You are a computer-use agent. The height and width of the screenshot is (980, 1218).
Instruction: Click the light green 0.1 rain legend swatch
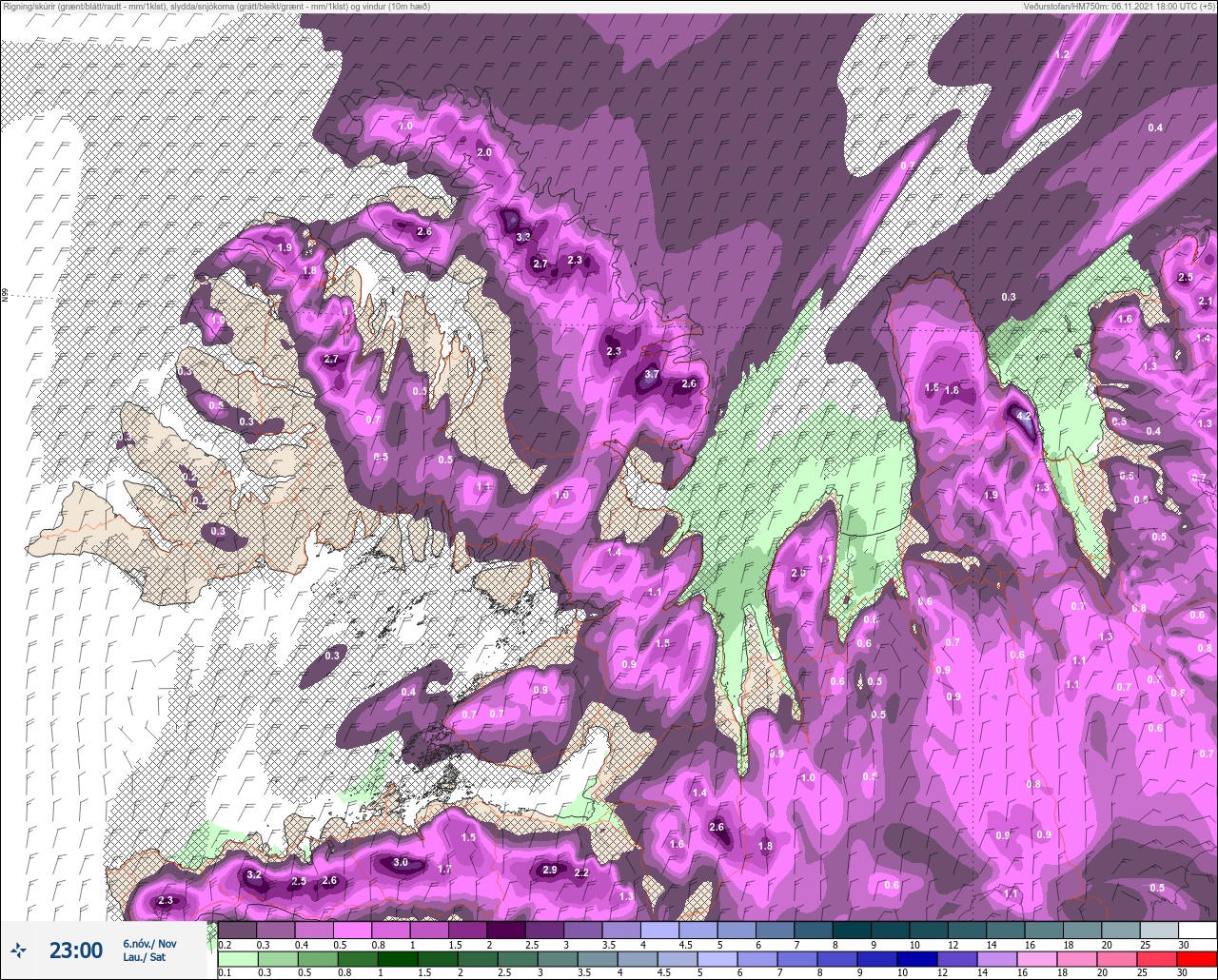(x=237, y=958)
